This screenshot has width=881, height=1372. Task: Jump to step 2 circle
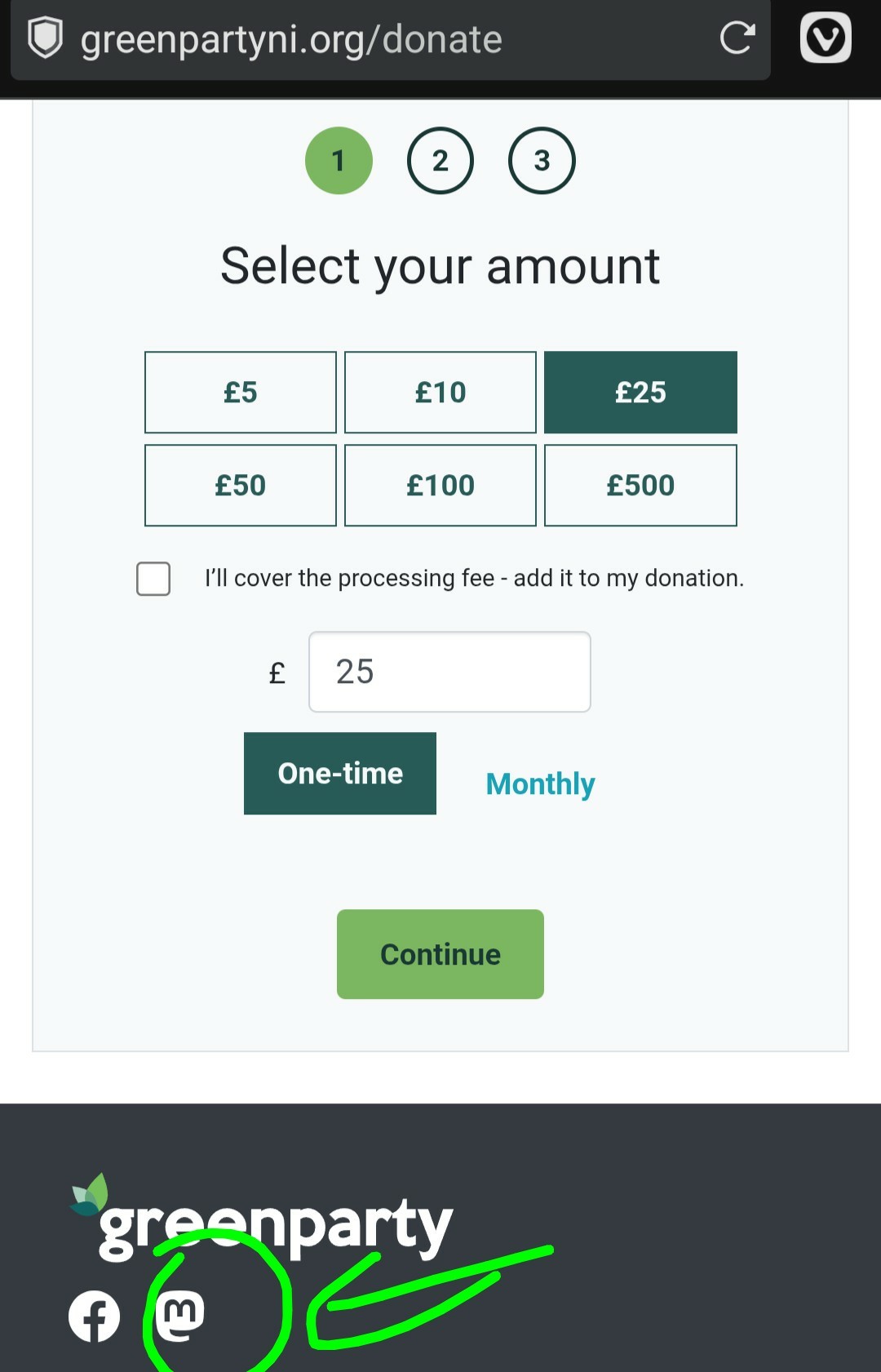point(440,161)
